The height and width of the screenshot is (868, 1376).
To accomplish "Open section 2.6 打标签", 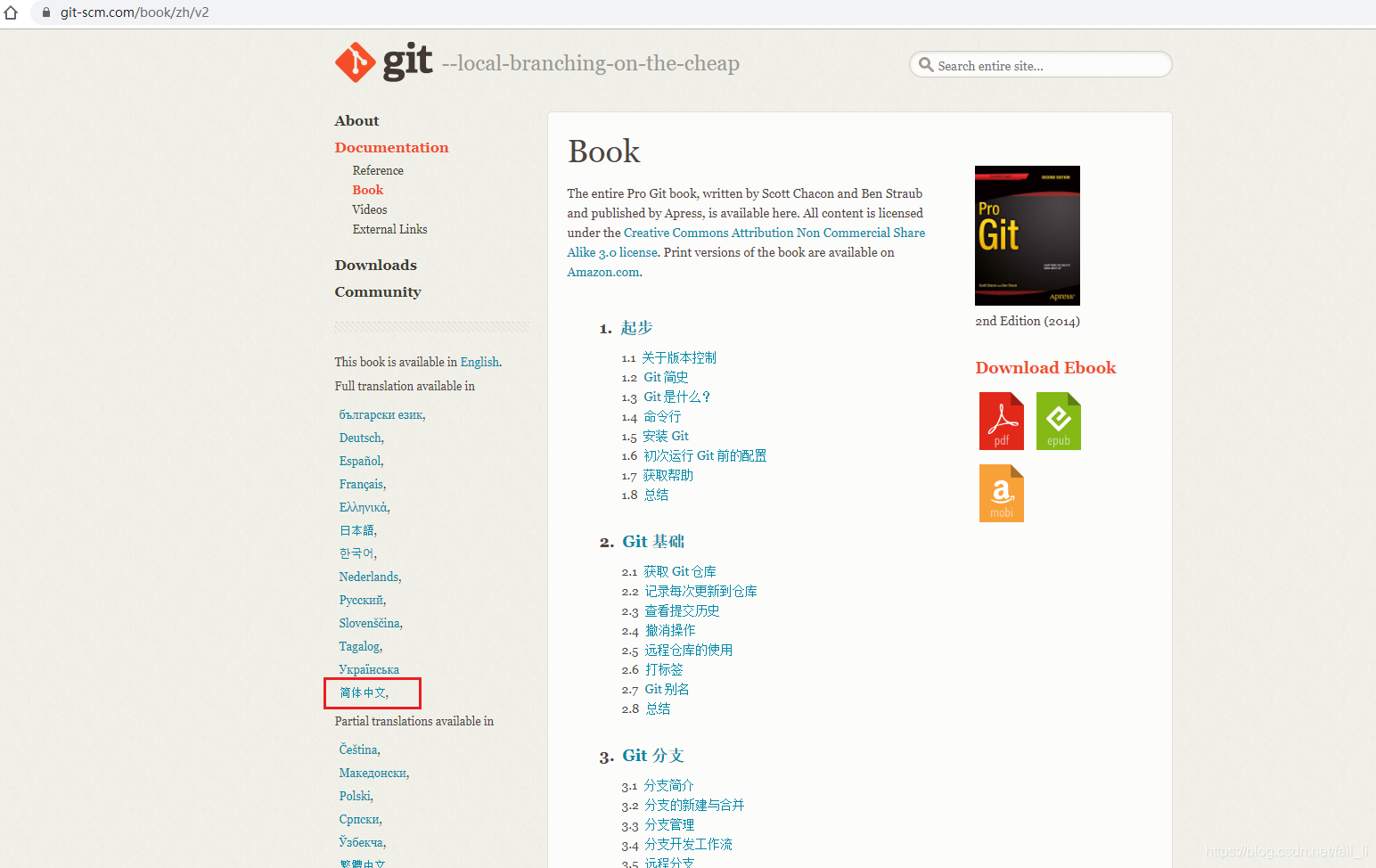I will (x=664, y=669).
